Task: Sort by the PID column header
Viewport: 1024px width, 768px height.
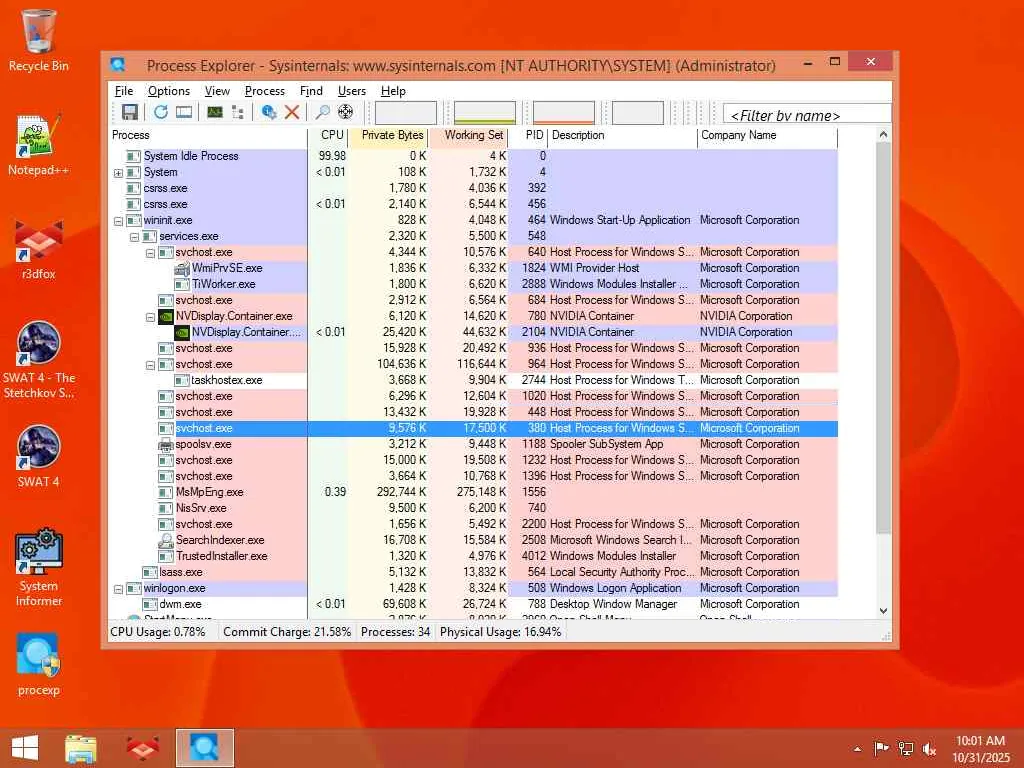Action: point(528,135)
